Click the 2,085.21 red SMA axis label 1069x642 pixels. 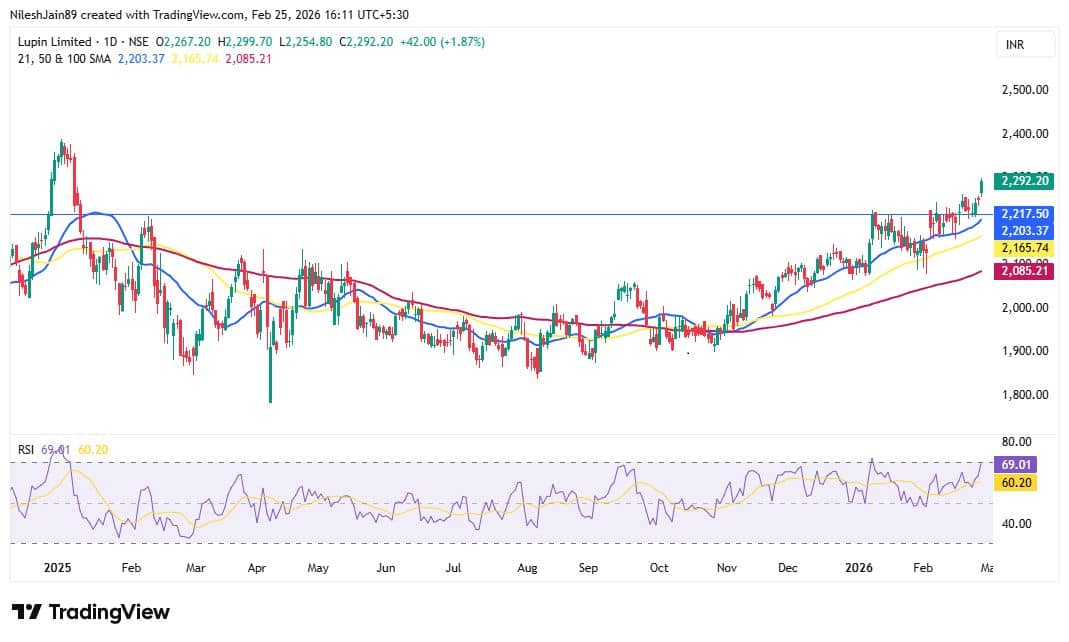(x=1025, y=271)
